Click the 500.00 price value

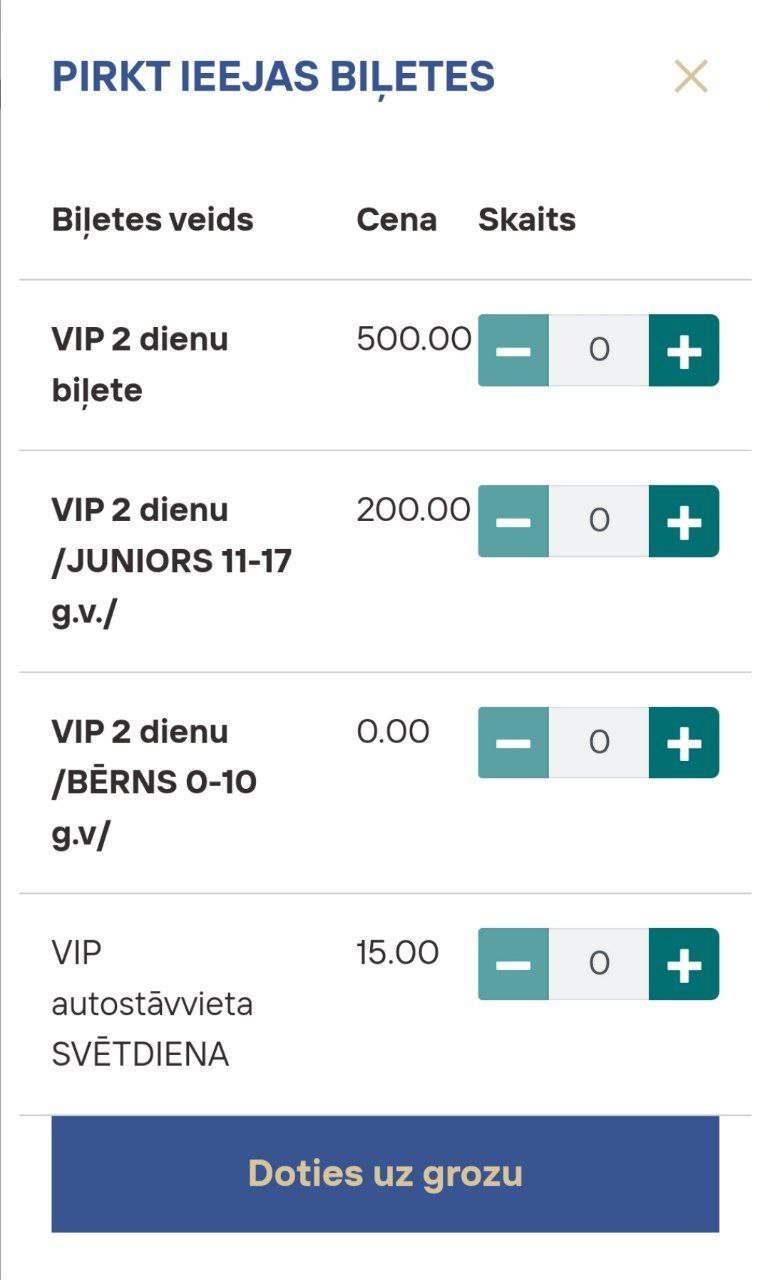(x=413, y=339)
